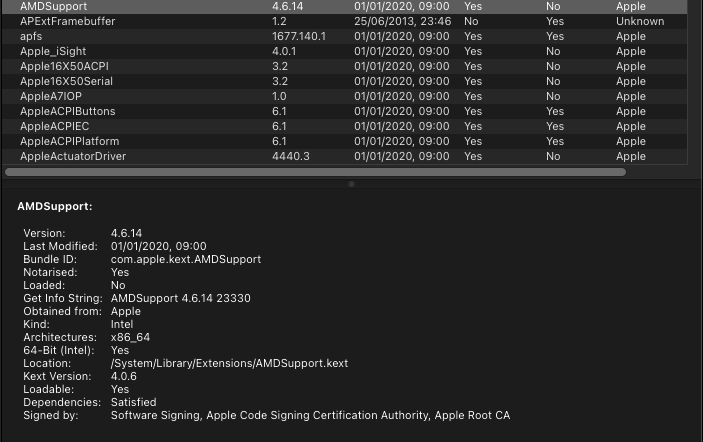
Task: Click the horizontal scrollbar of the extensions table
Action: (x=315, y=172)
